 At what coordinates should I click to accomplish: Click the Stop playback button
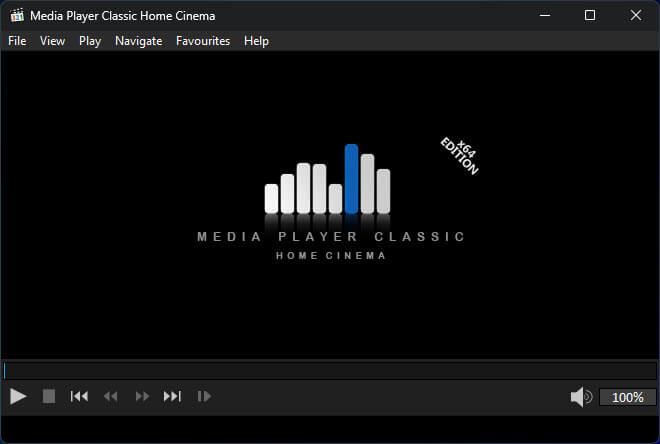(48, 397)
